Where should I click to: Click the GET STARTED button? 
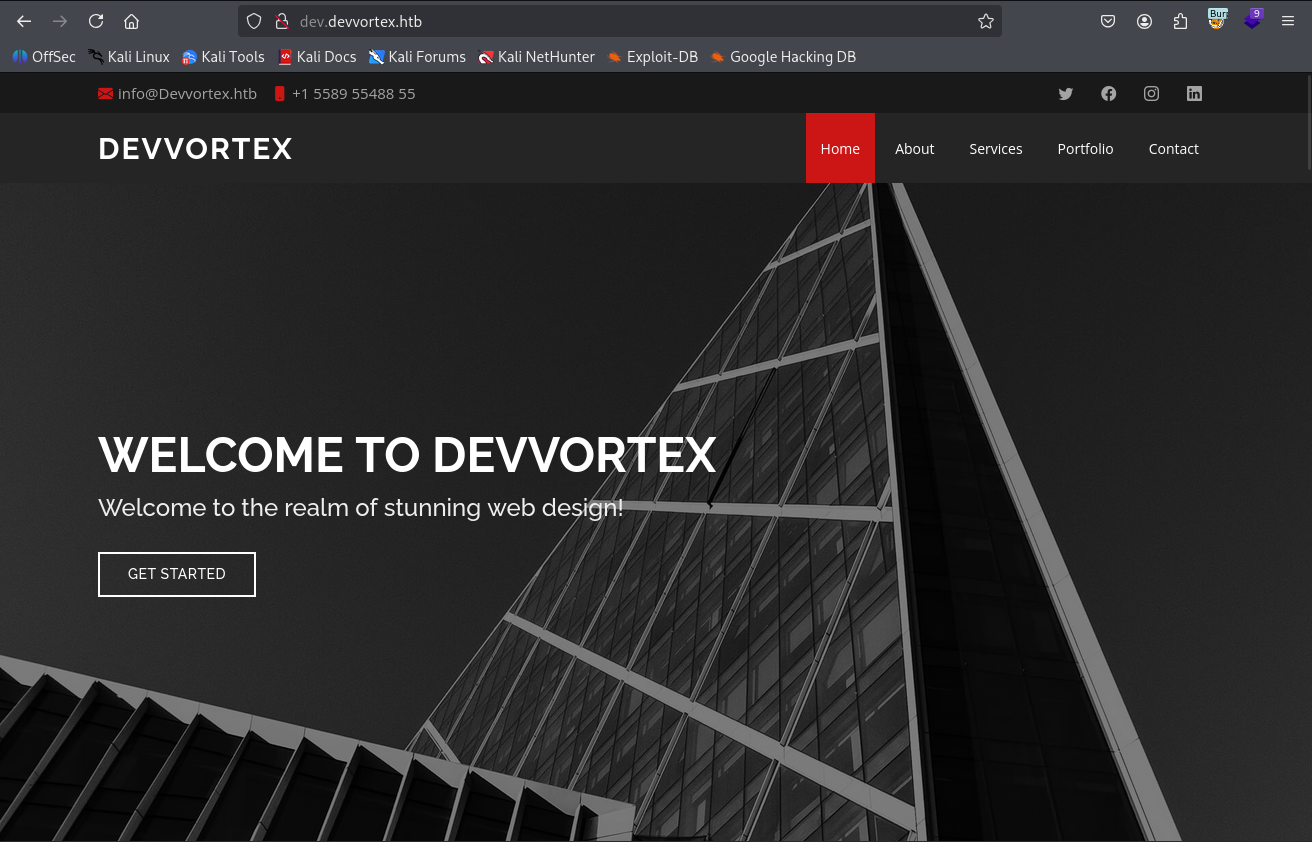[x=177, y=574]
